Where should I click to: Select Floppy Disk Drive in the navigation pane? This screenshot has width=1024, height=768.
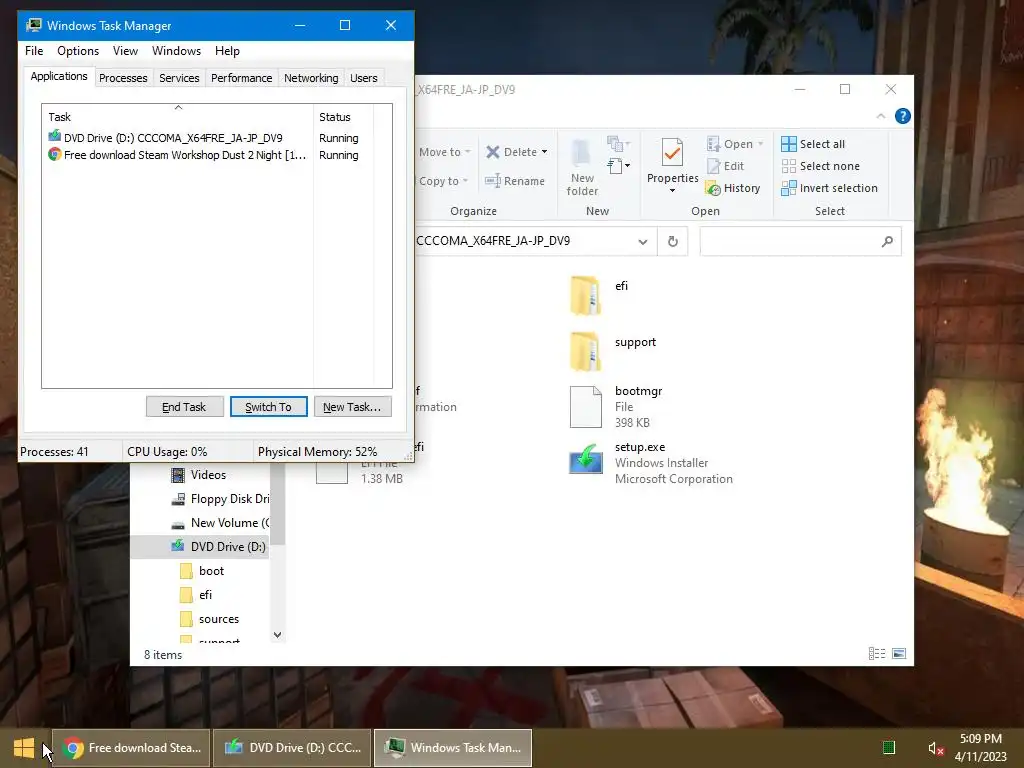click(x=219, y=500)
